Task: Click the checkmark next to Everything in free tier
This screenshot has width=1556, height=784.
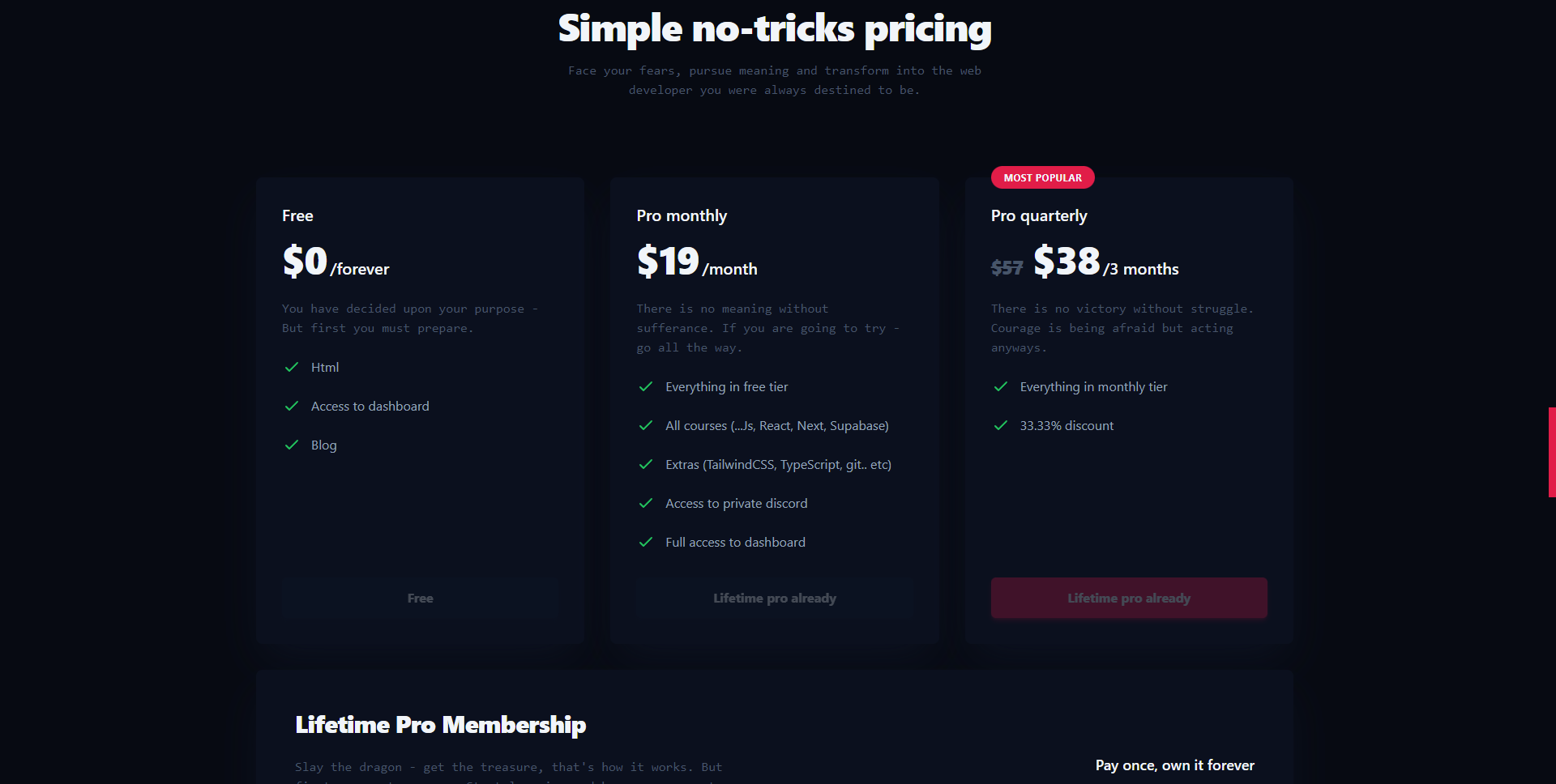Action: pos(646,386)
